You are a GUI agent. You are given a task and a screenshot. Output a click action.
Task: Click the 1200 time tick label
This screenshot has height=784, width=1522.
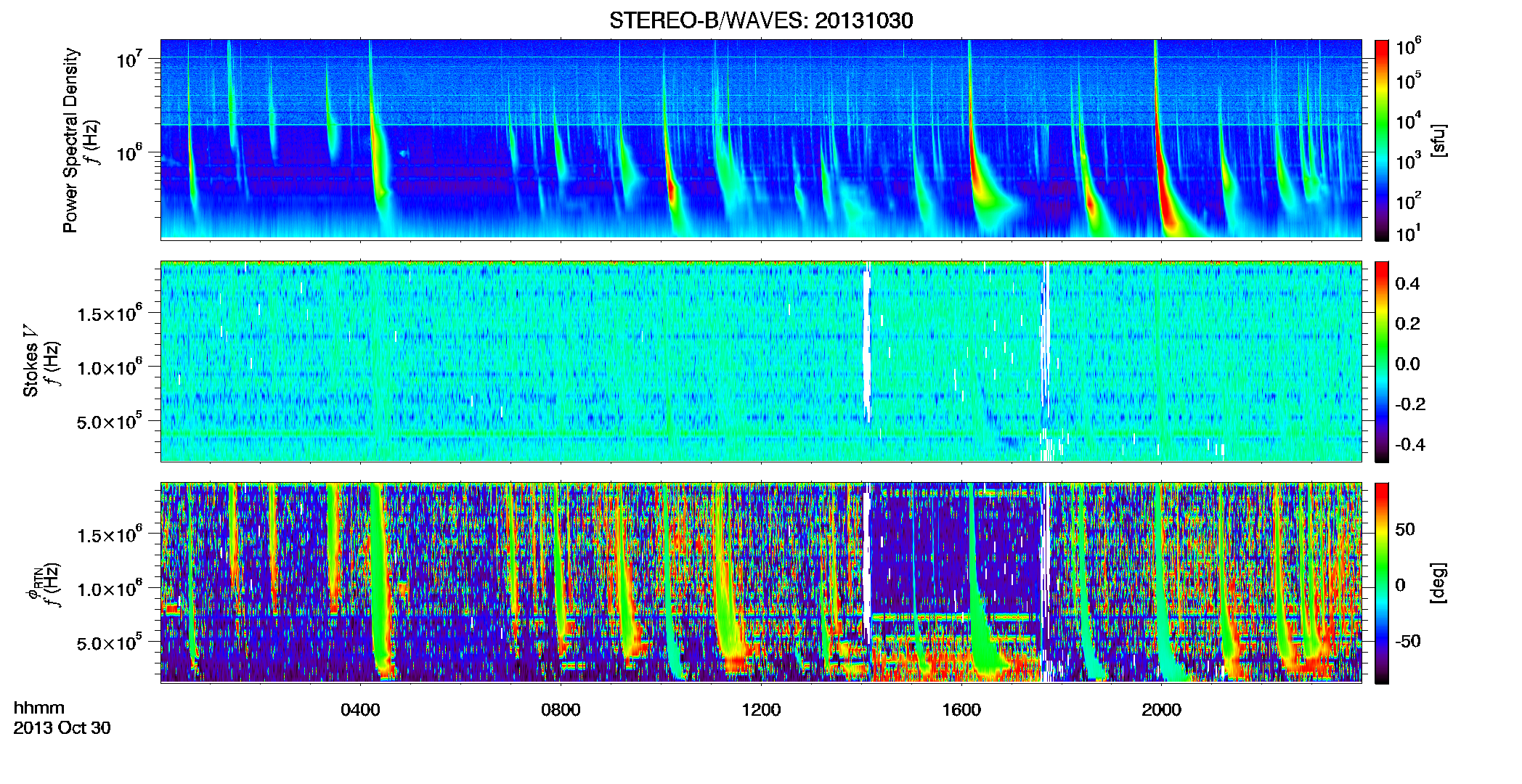(761, 709)
